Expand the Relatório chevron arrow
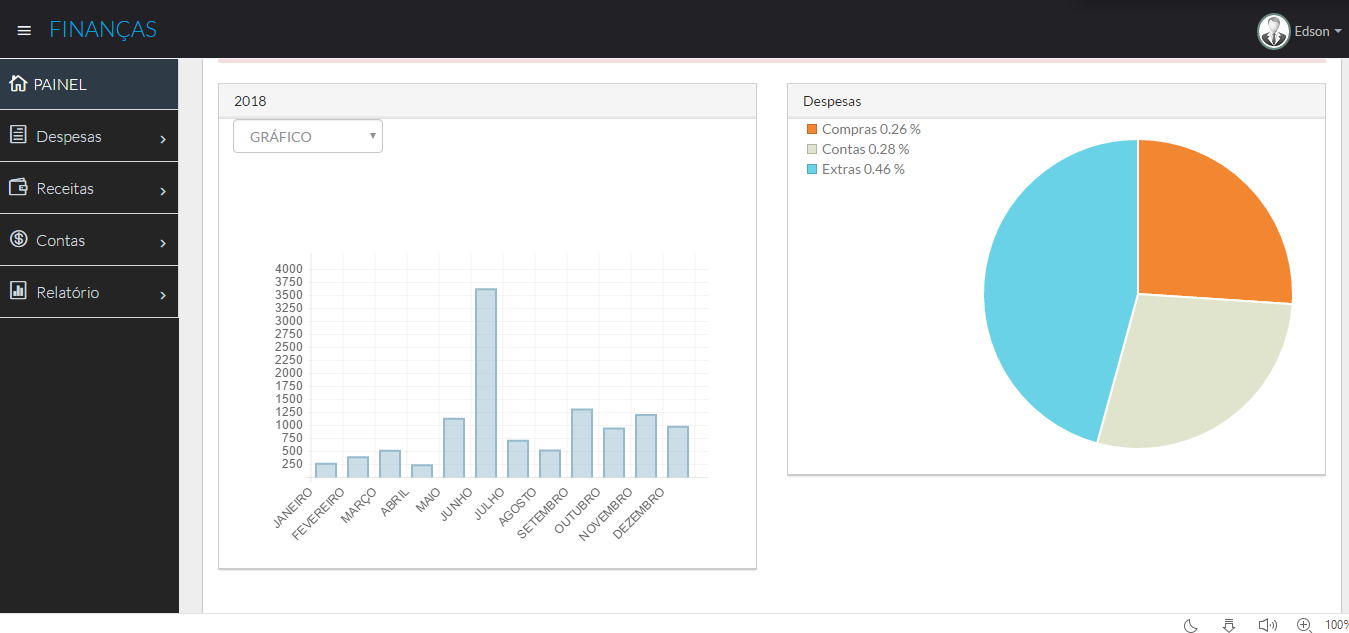The height and width of the screenshot is (633, 1349). coord(163,295)
